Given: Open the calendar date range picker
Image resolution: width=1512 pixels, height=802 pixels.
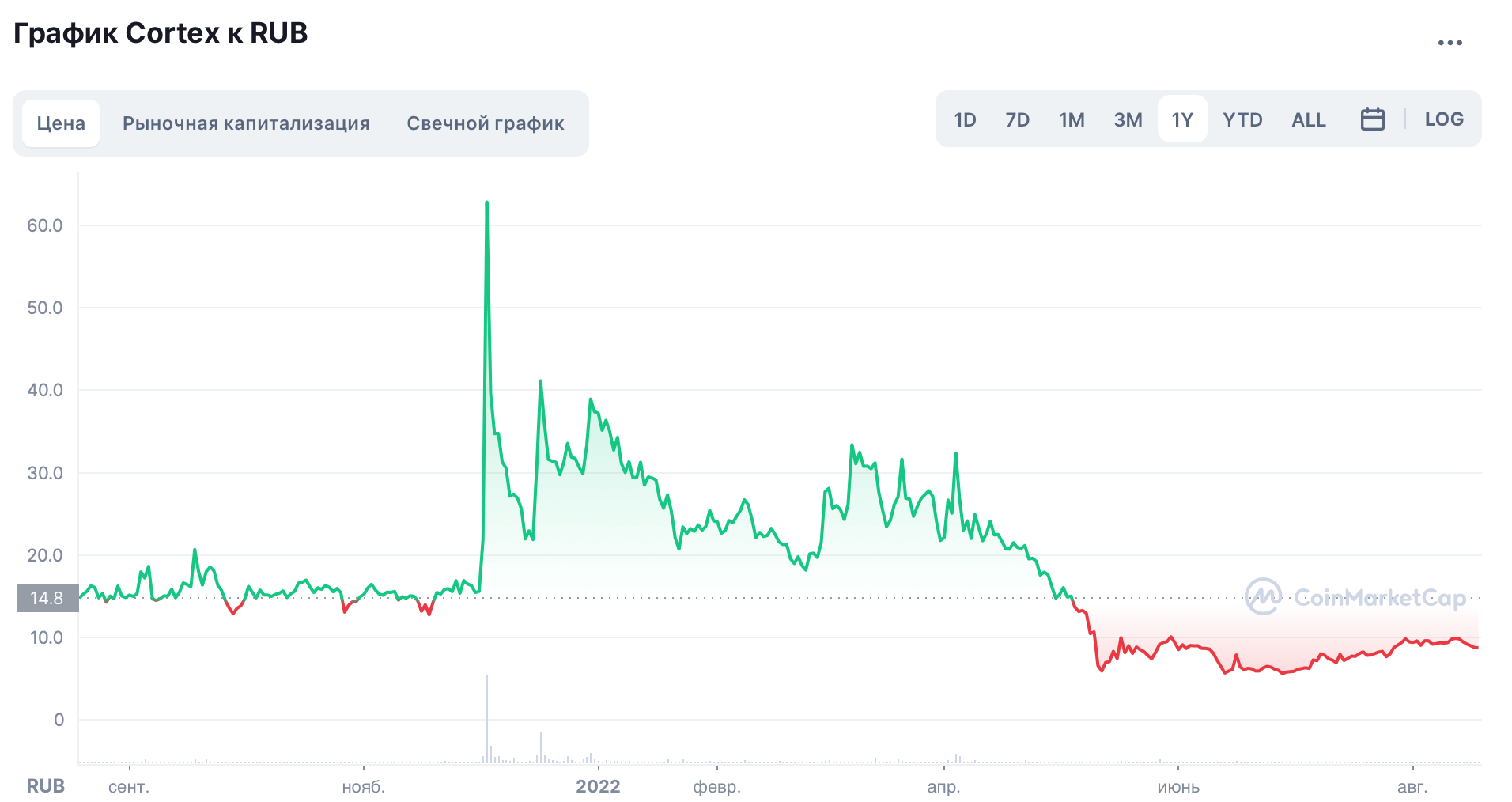Looking at the screenshot, I should point(1372,119).
